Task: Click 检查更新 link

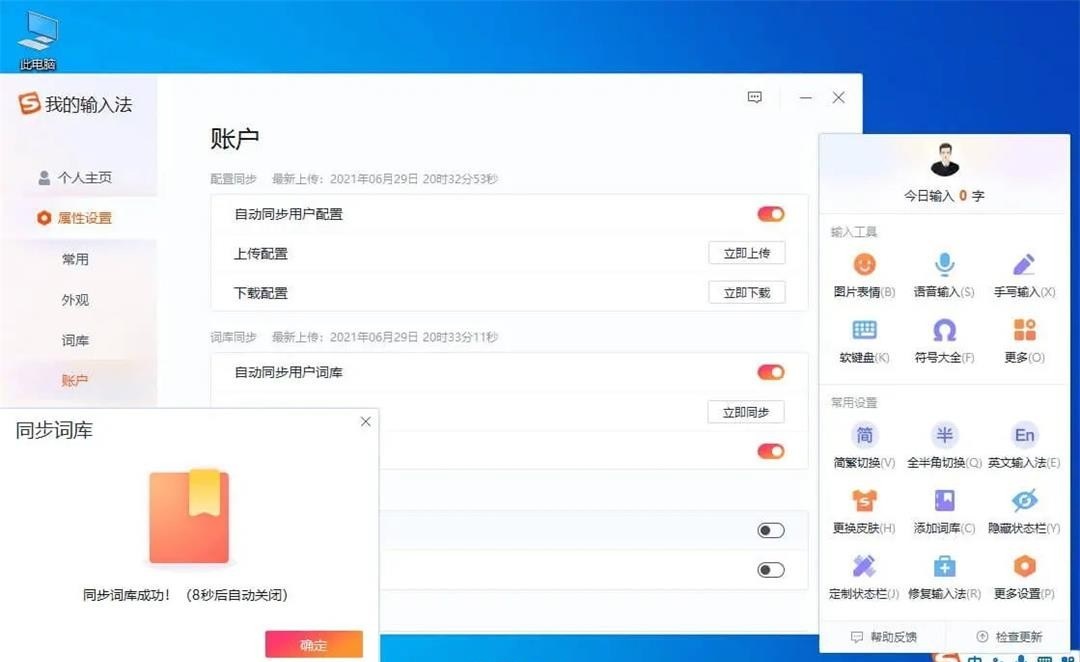Action: click(1010, 637)
